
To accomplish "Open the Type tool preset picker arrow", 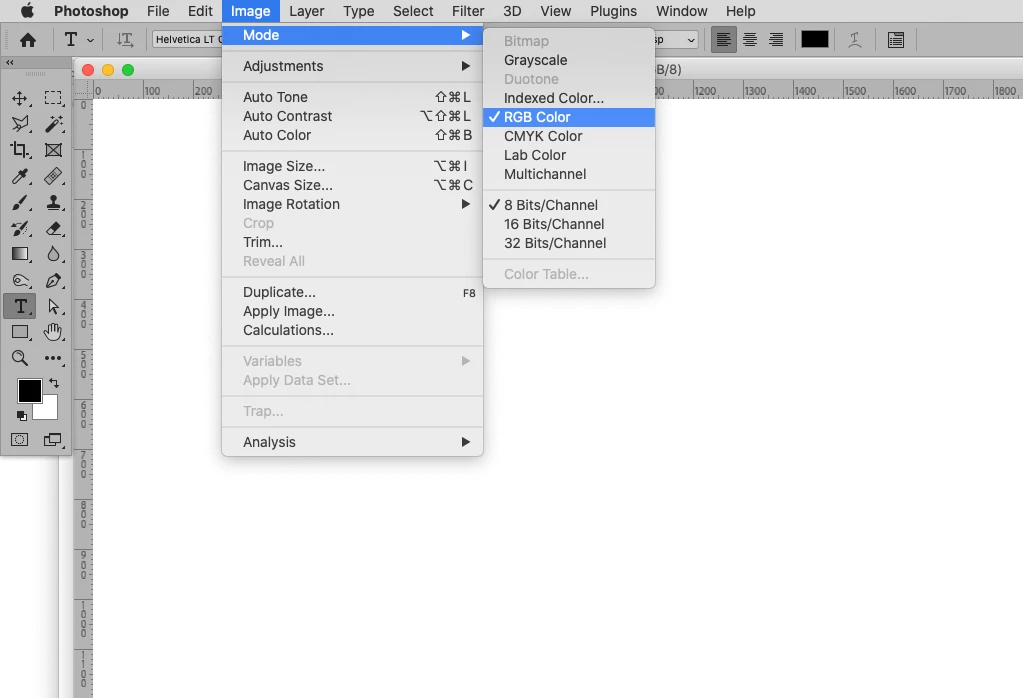I will point(91,40).
